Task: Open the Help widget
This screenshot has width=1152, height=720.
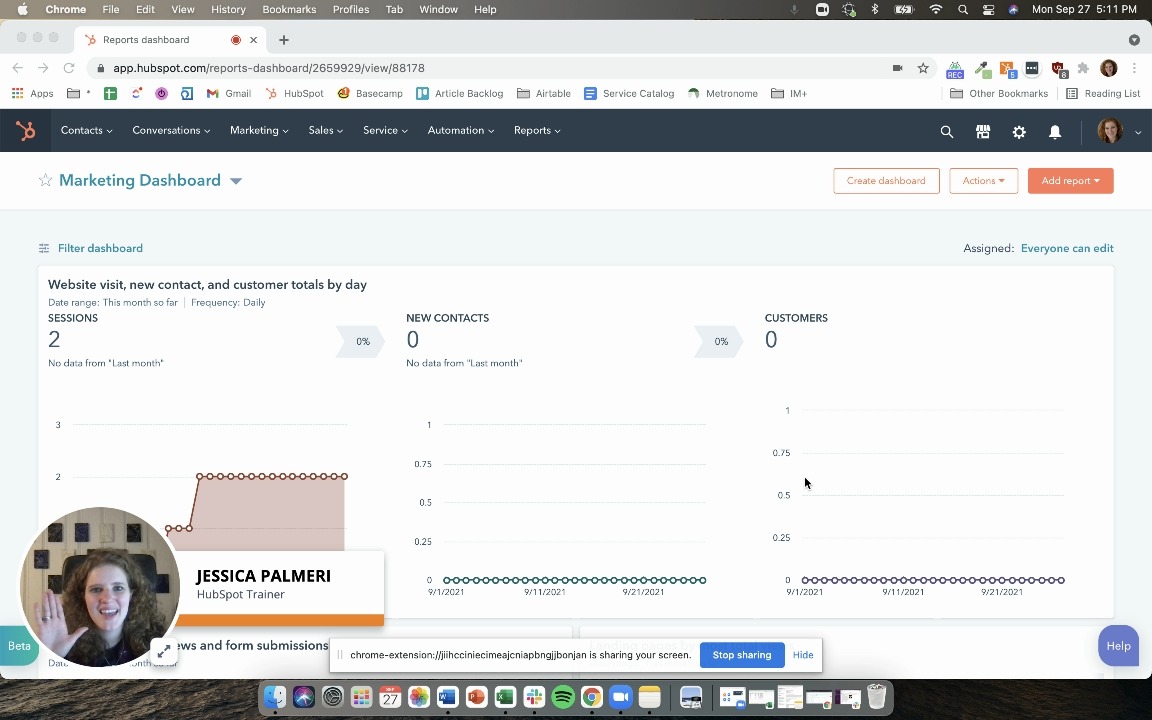Action: (1118, 646)
